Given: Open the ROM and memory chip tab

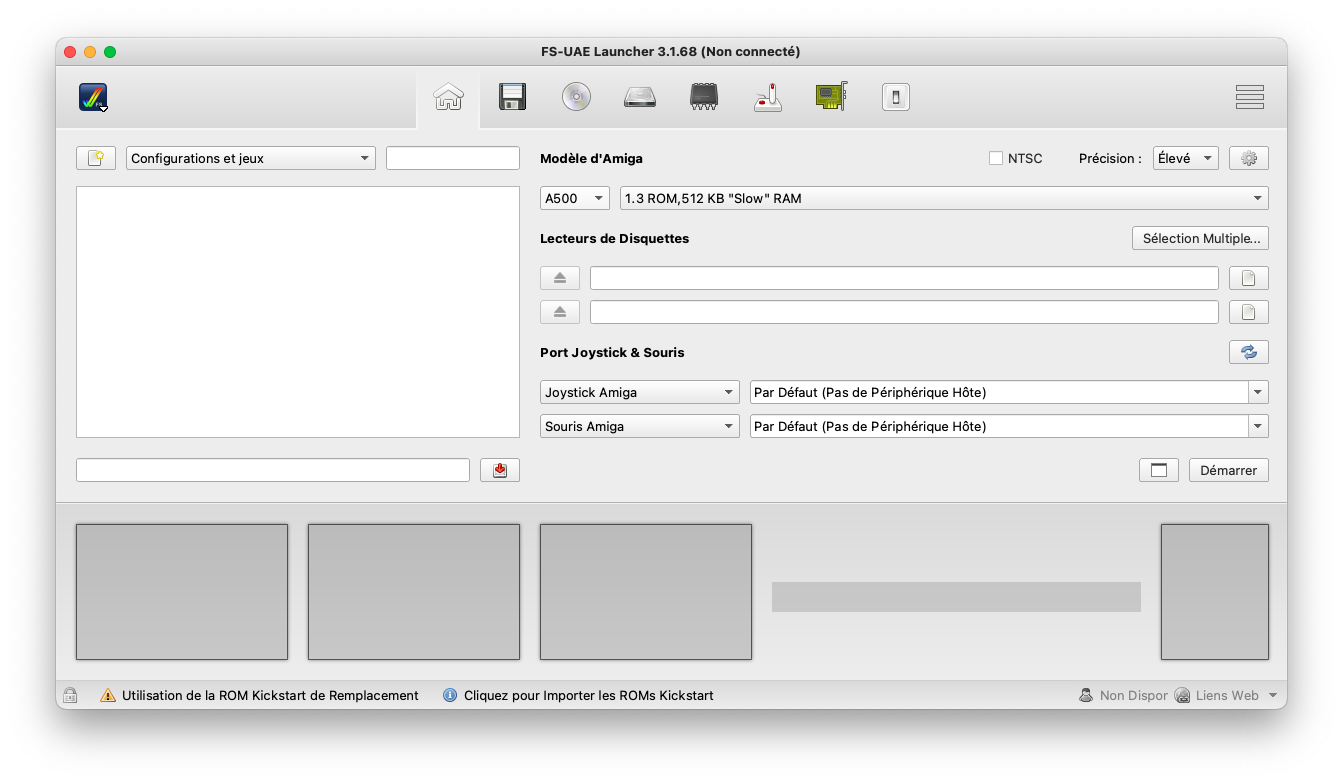Looking at the screenshot, I should 704,97.
